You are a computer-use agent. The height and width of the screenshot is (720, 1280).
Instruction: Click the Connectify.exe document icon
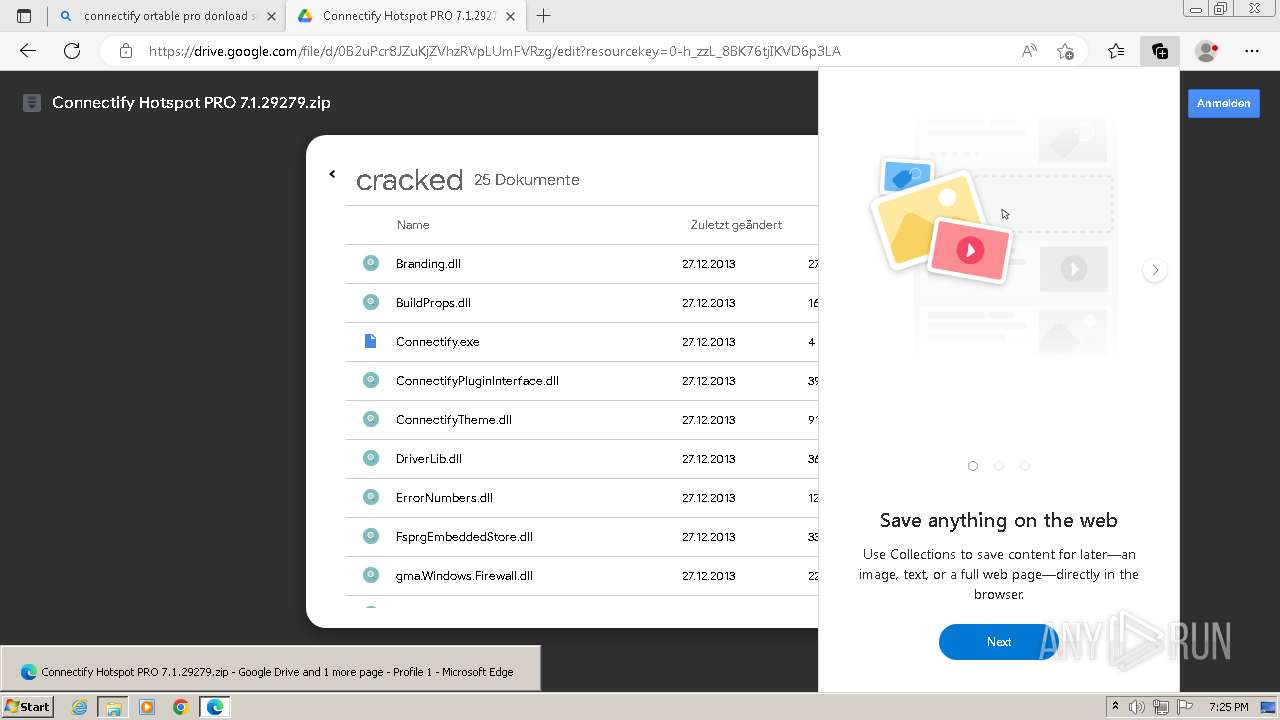tap(371, 341)
